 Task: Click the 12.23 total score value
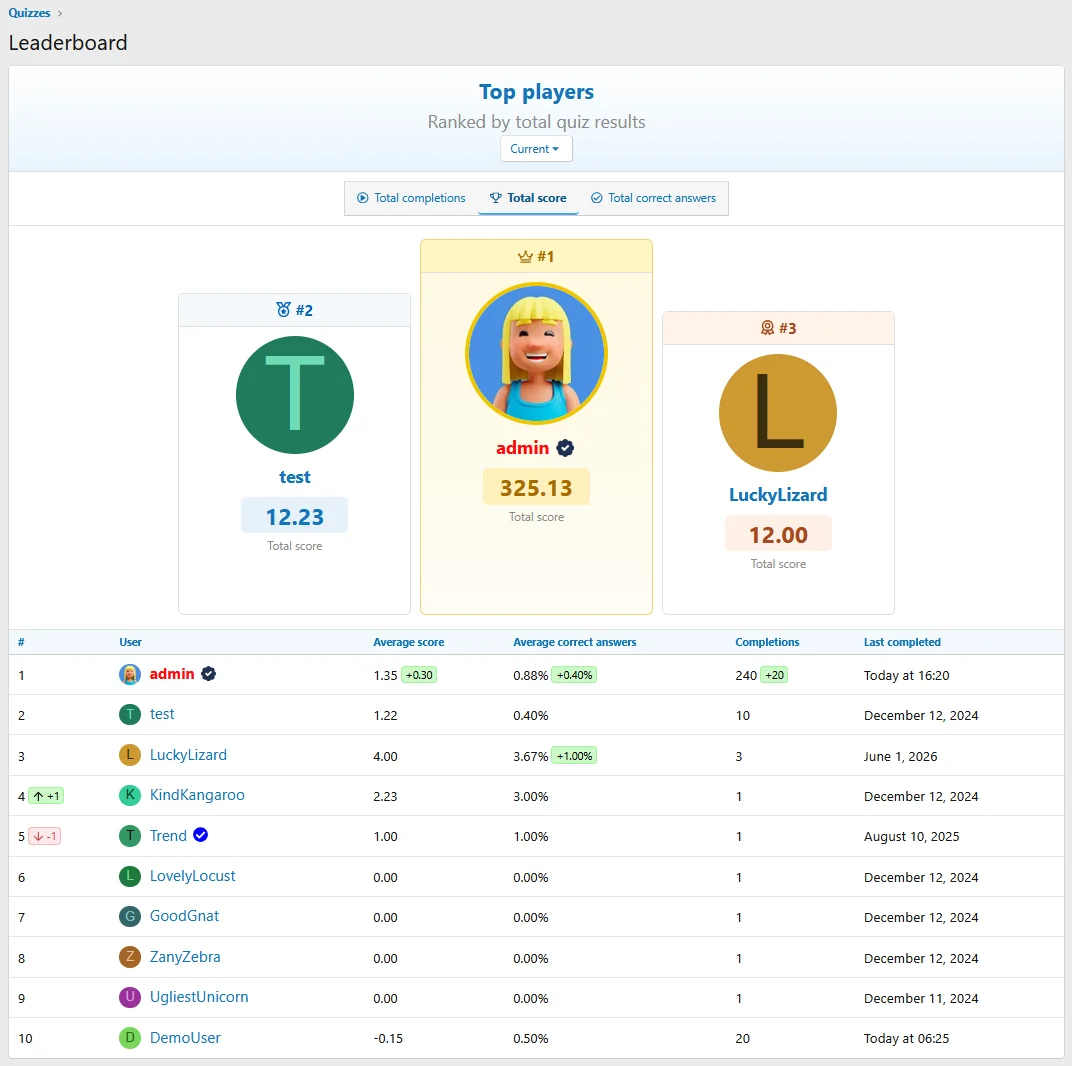click(295, 516)
